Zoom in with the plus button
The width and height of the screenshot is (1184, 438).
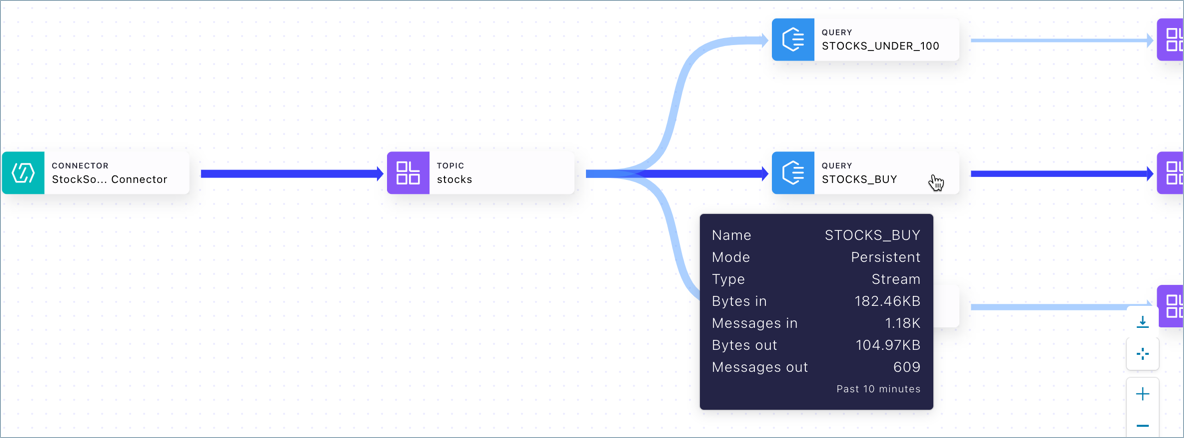(1142, 394)
